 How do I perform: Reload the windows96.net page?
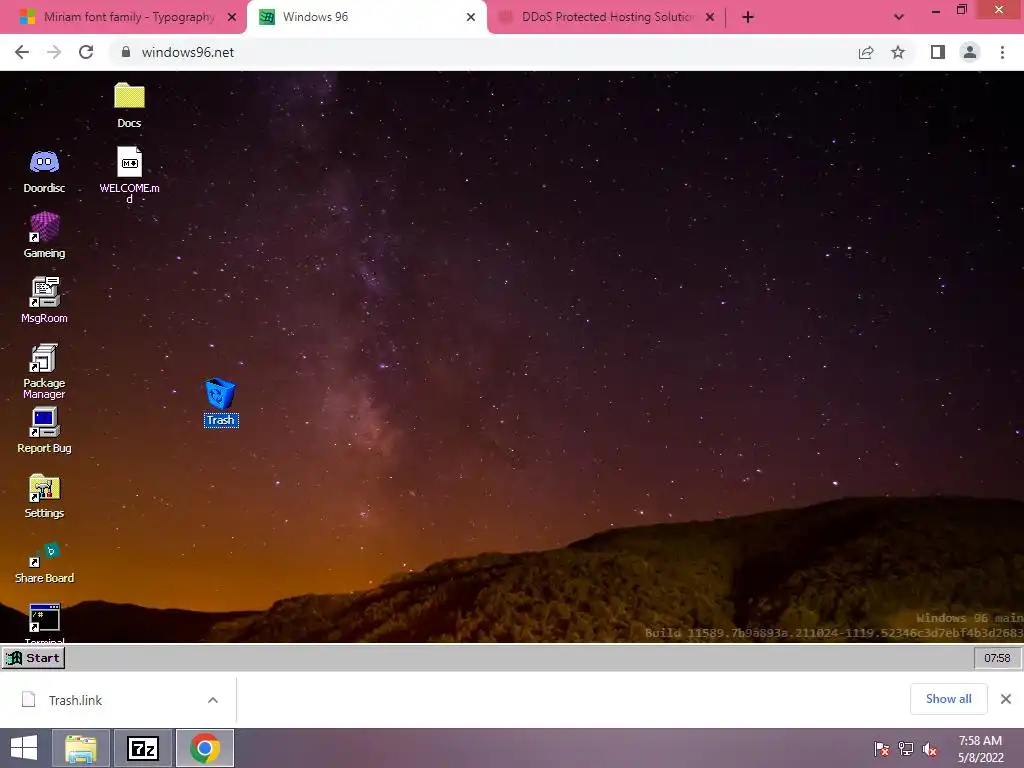(86, 52)
